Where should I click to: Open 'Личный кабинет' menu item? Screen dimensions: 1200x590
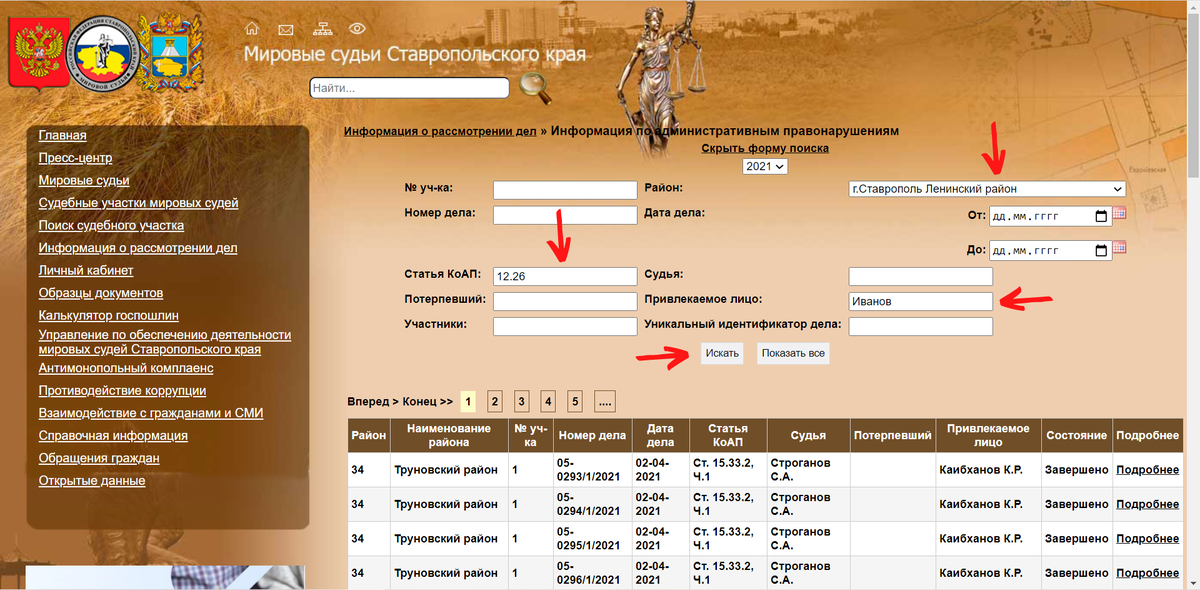(86, 270)
